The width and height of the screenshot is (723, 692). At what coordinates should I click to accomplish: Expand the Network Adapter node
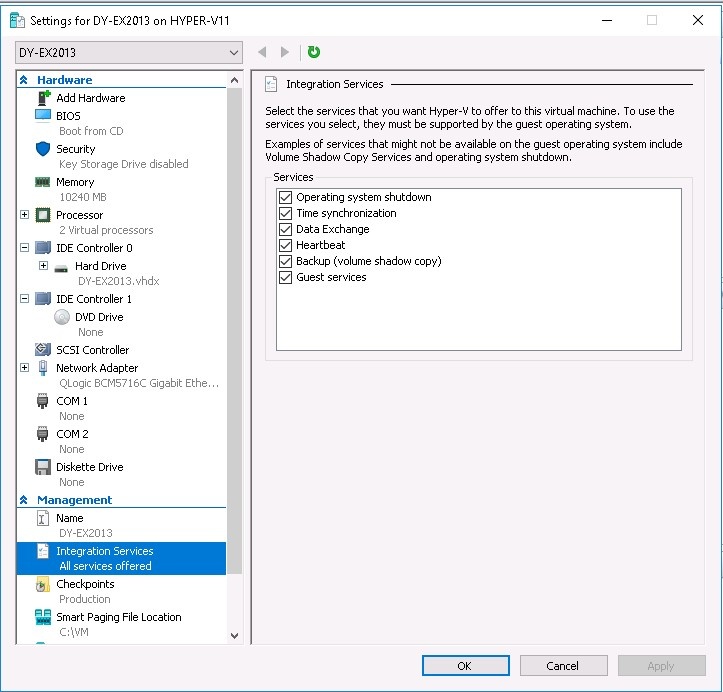point(24,368)
